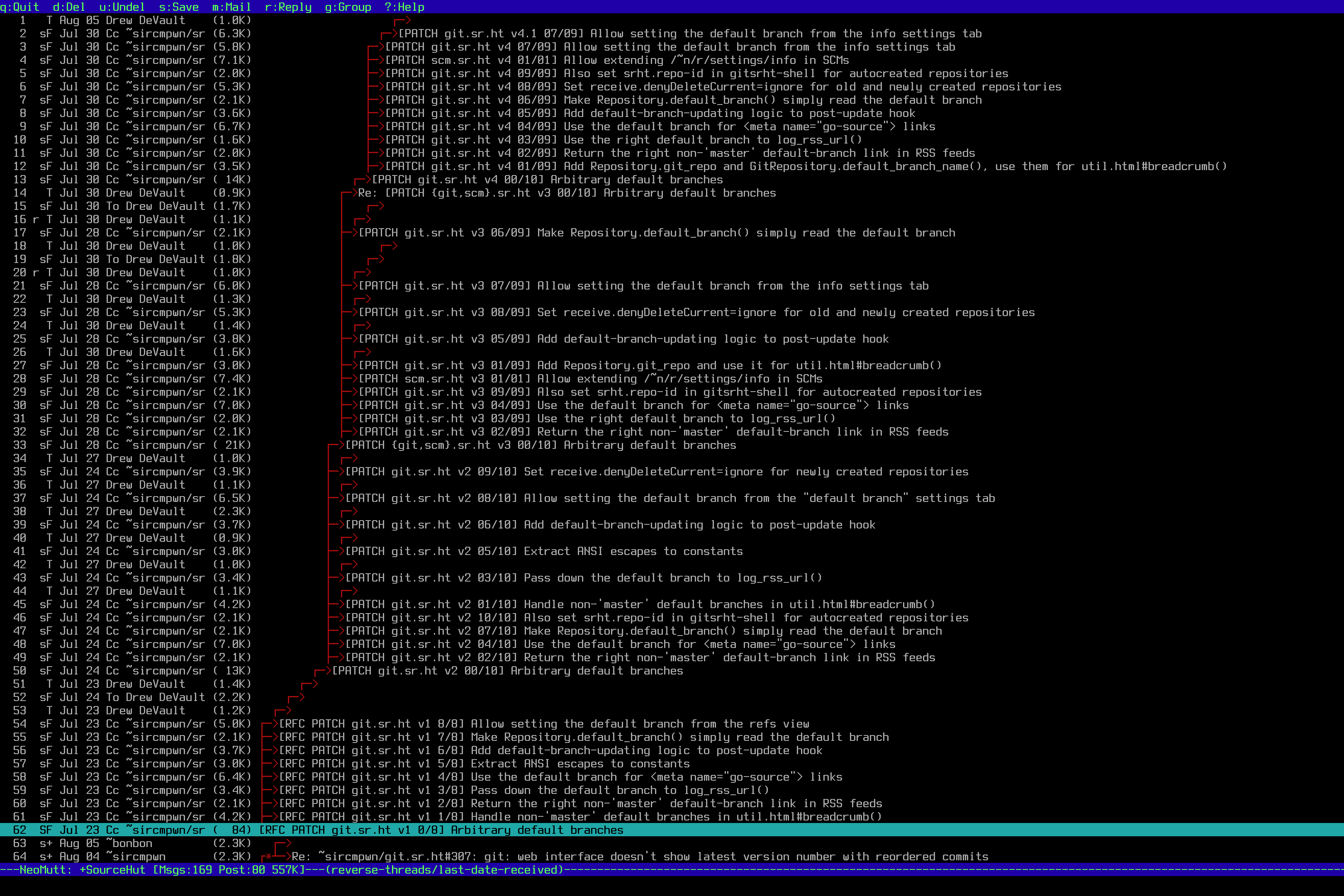This screenshot has height=896, width=1344.
Task: Click g:Group shortcut in the top bar
Action: click(348, 7)
